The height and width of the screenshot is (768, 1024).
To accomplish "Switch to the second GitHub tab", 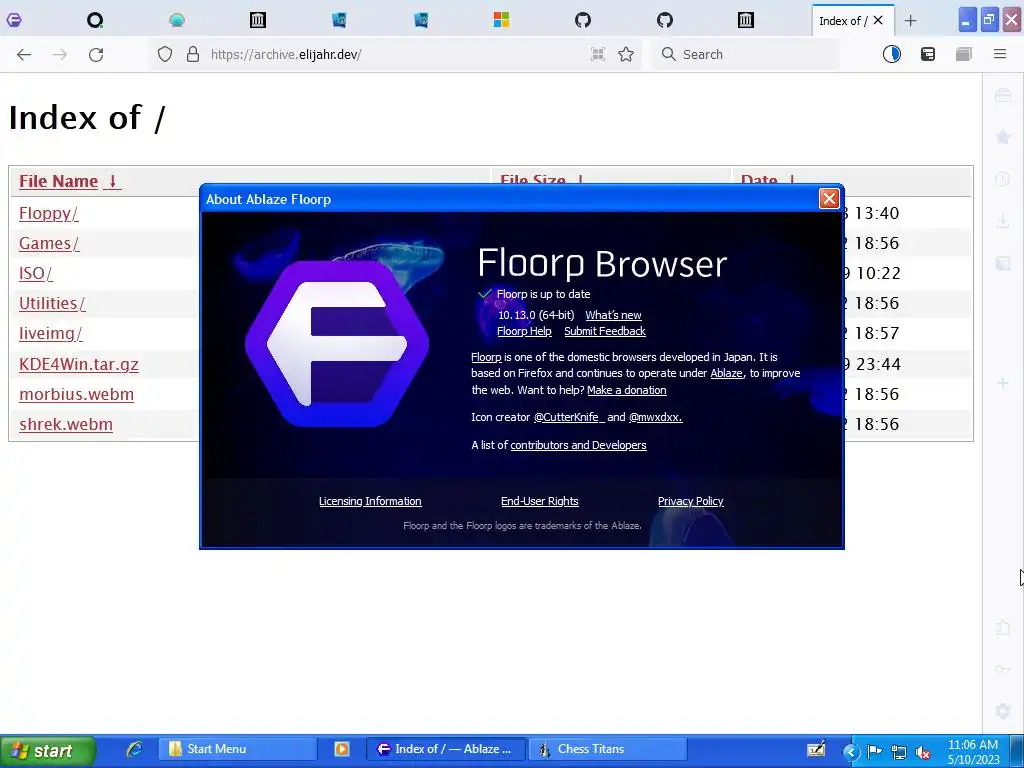I will [x=664, y=20].
